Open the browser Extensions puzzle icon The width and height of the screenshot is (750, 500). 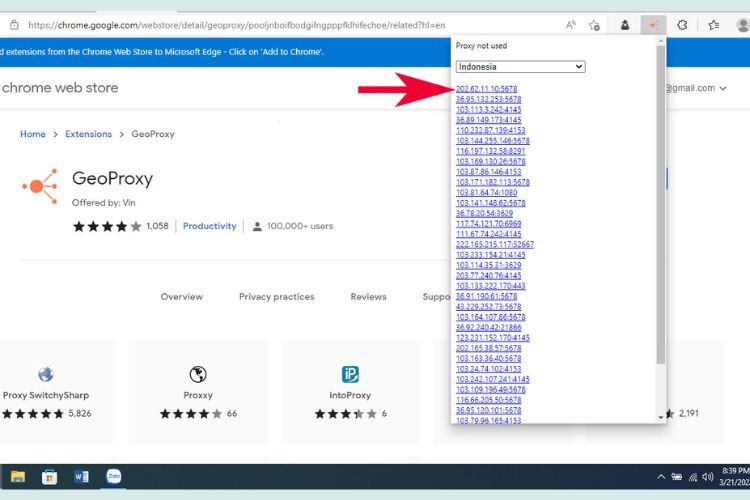point(682,25)
